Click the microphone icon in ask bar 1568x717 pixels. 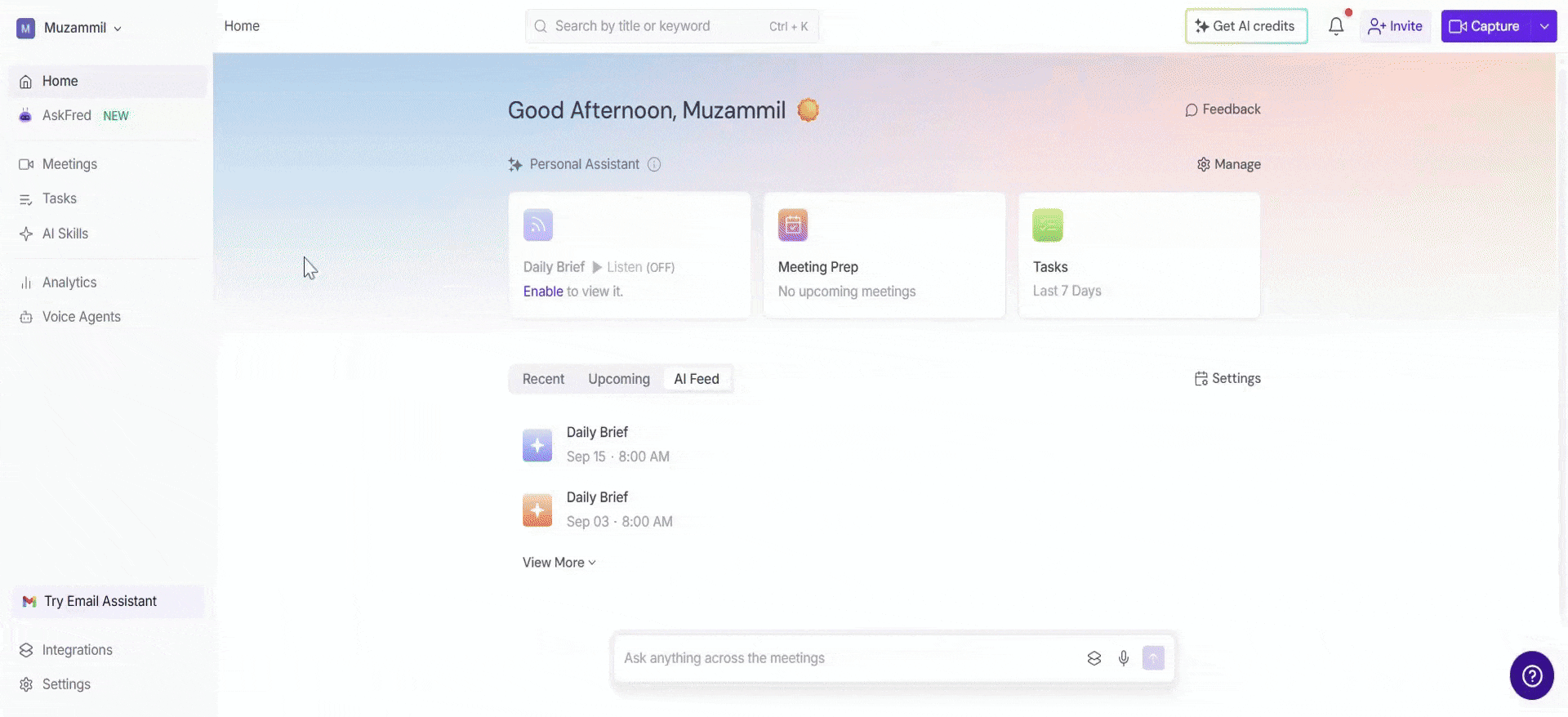1124,658
